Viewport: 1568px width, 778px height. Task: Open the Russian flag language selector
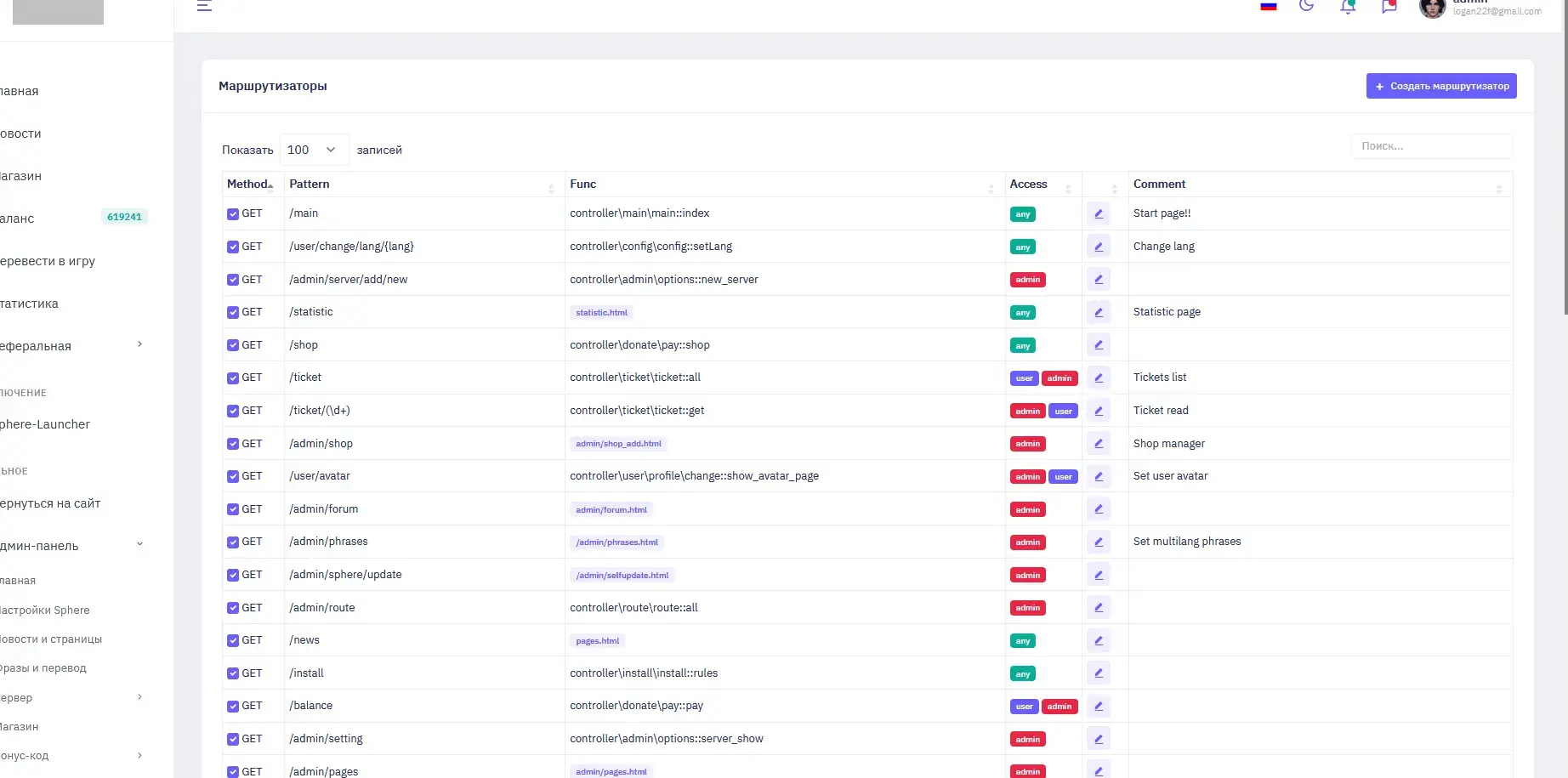click(x=1268, y=5)
